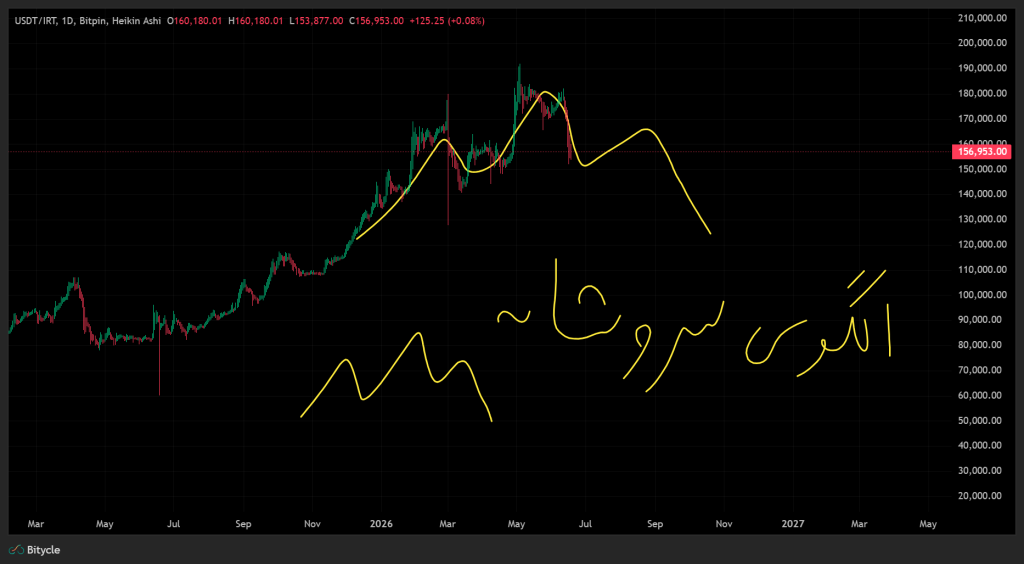Viewport: 1024px width, 564px height.
Task: Click the 30,000.00 price axis label
Action: 980,471
